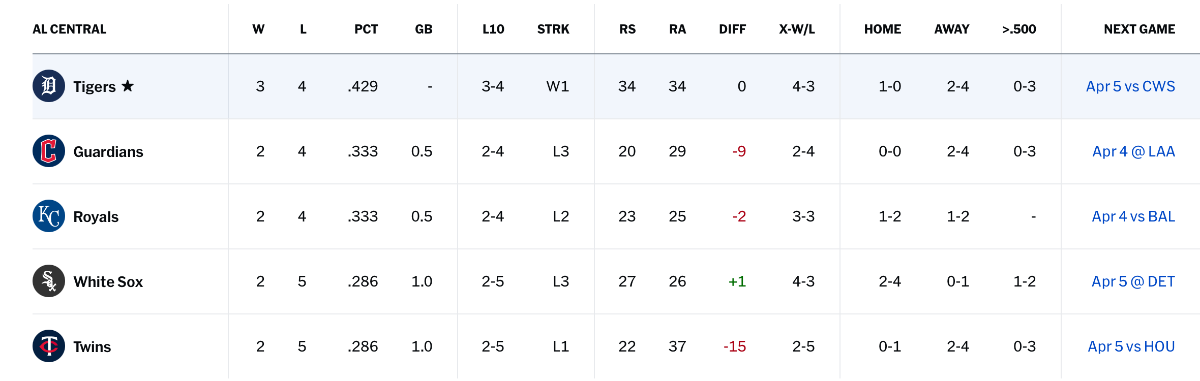Open the Tigers team name link
The height and width of the screenshot is (381, 1200).
tap(94, 87)
